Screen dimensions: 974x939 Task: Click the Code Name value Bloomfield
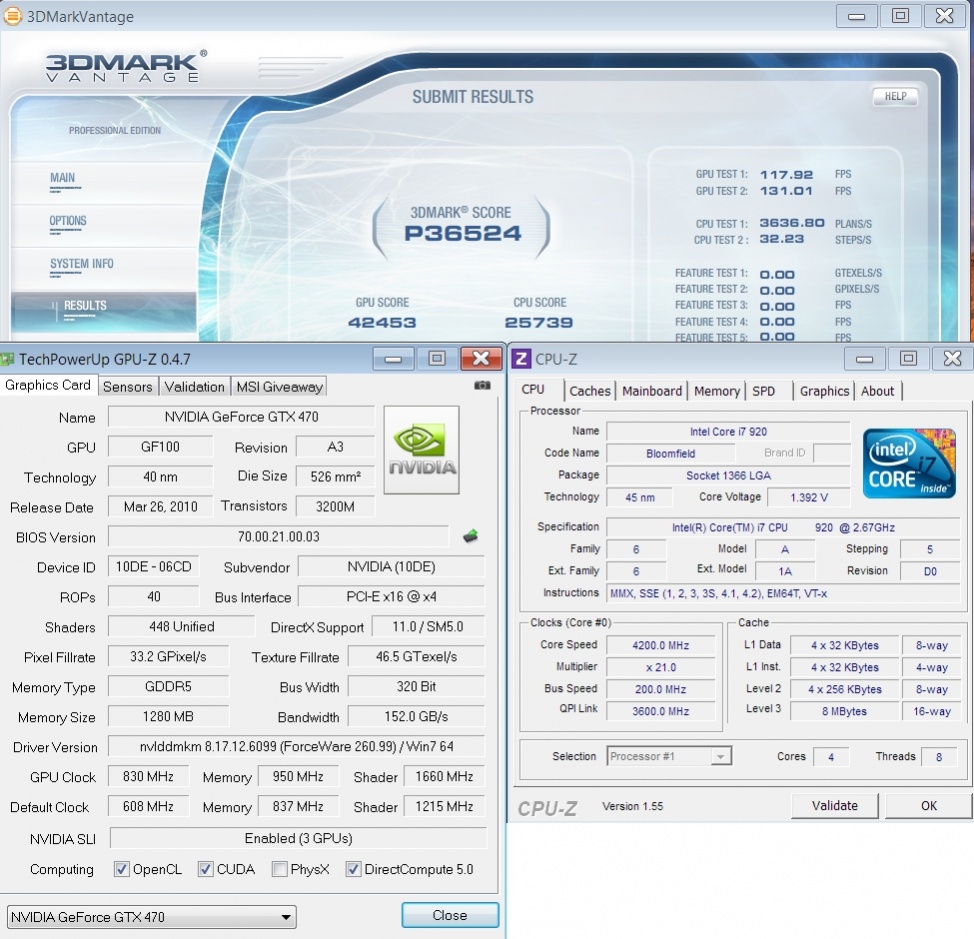(670, 453)
